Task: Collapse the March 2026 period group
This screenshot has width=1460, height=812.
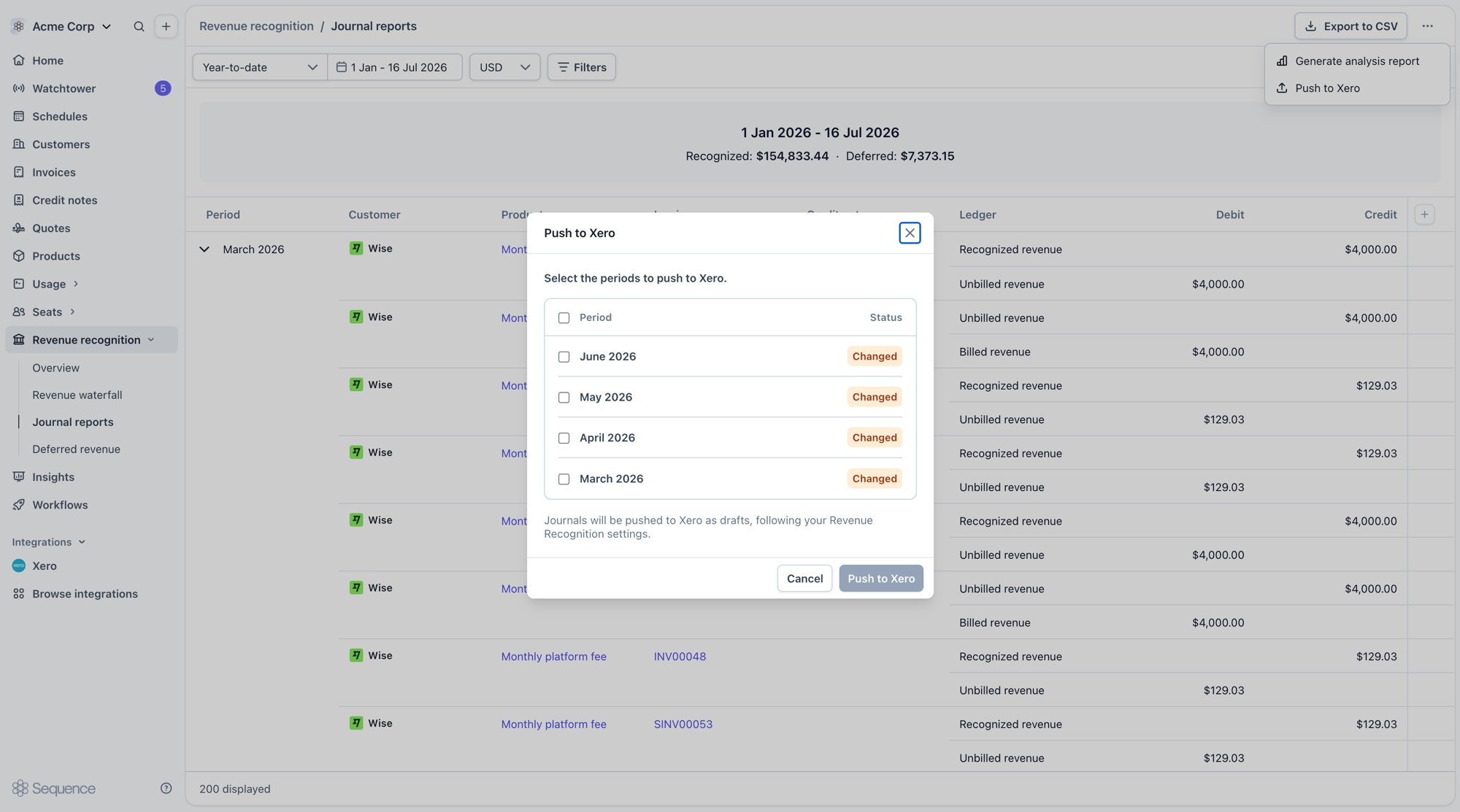Action: point(204,250)
